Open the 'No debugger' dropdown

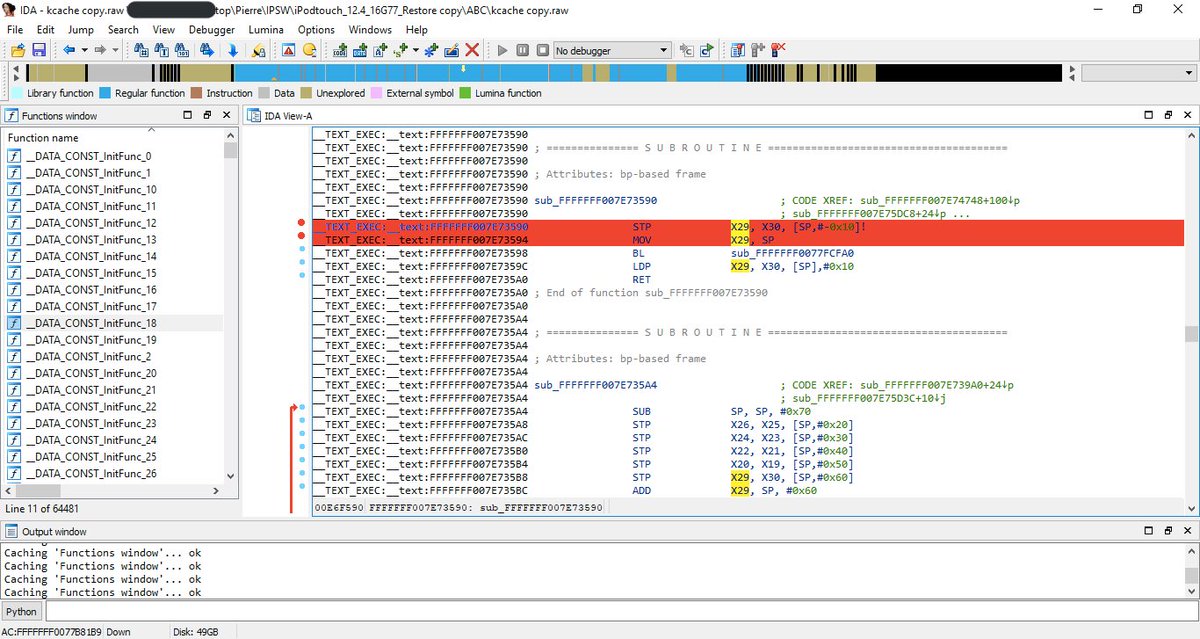coord(611,50)
